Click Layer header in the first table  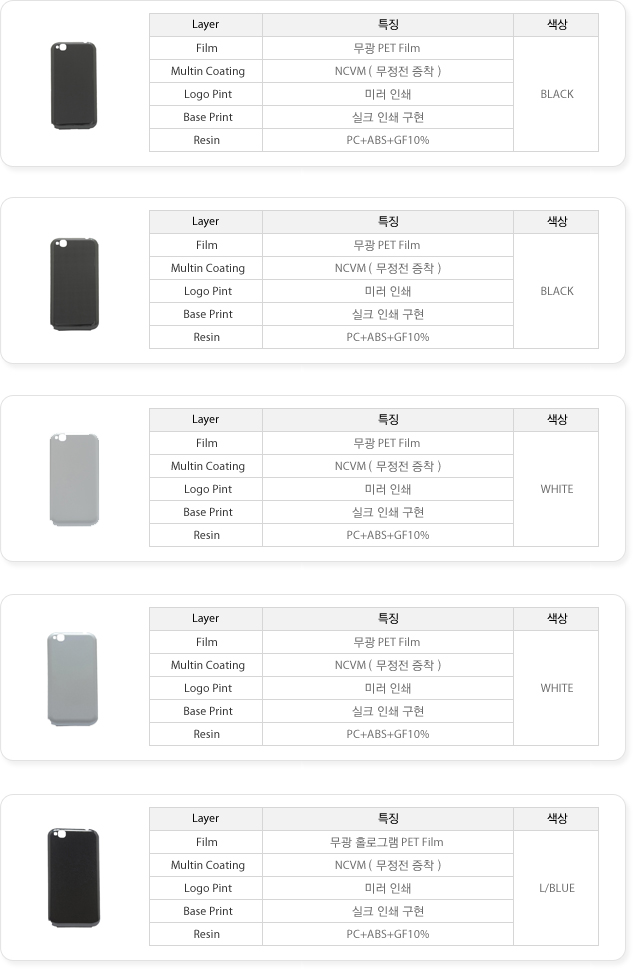coord(205,25)
